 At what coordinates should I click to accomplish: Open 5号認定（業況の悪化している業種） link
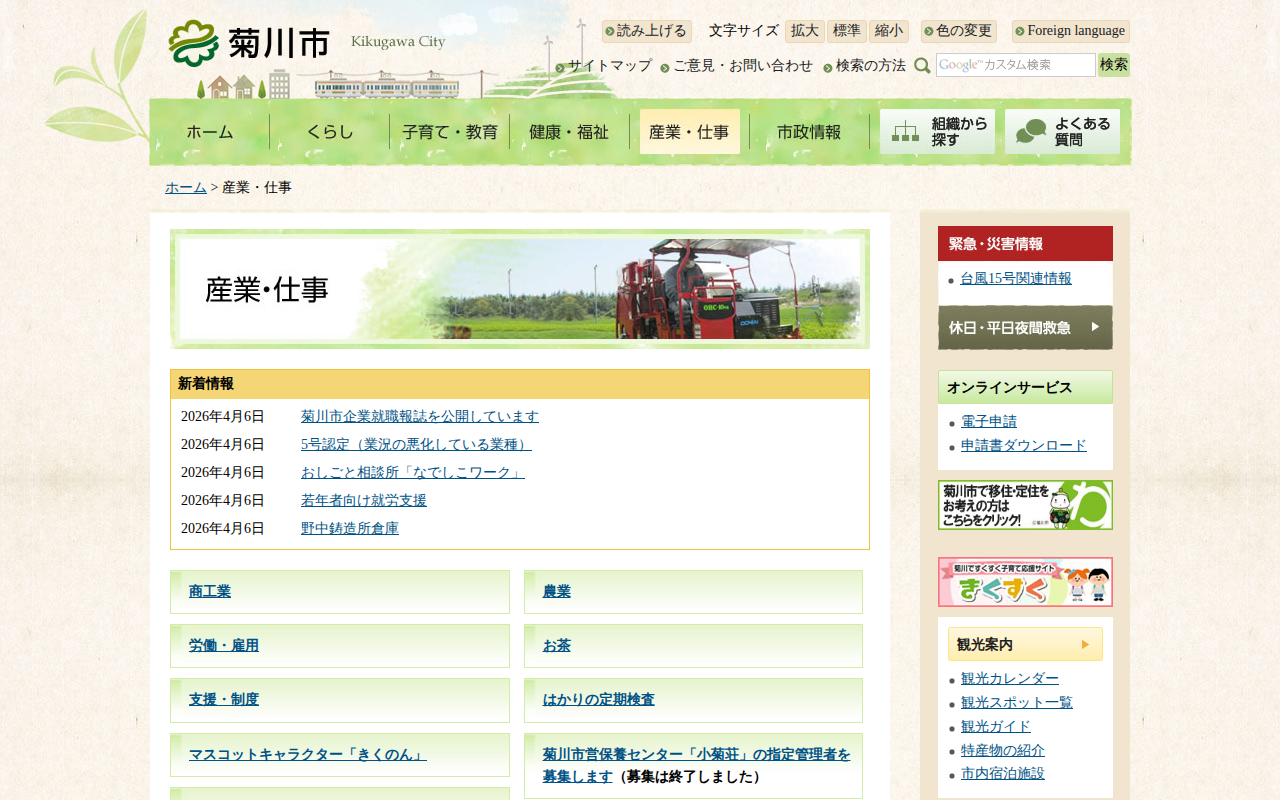pos(416,445)
